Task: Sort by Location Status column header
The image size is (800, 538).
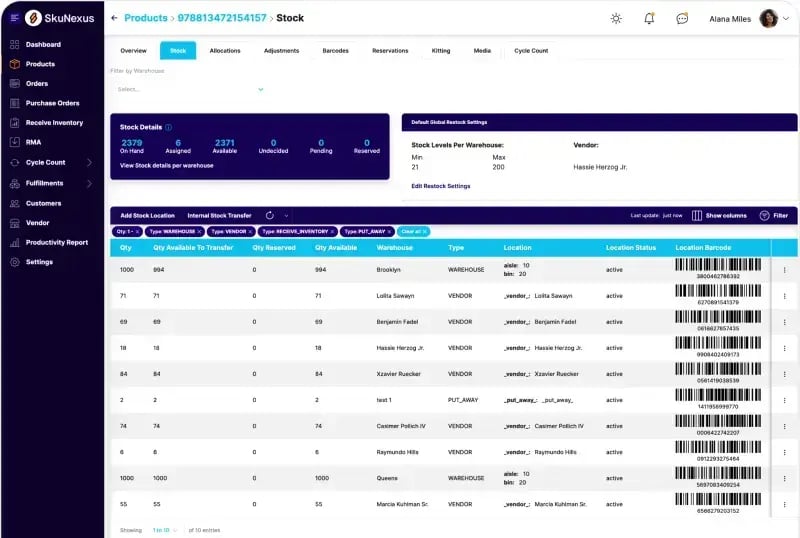Action: coord(631,248)
